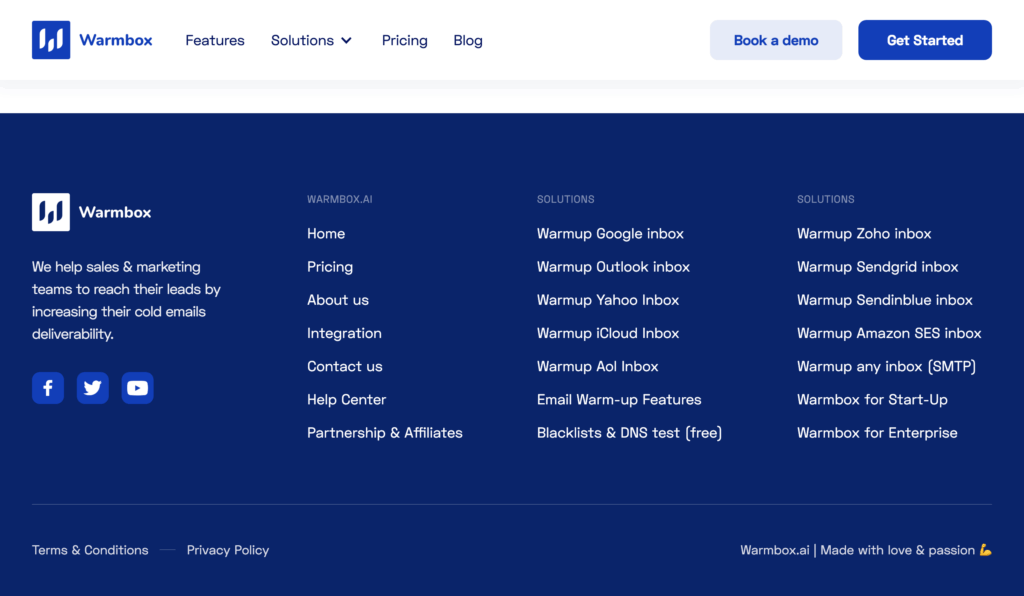
Task: Open Contact us footer link
Action: pos(345,367)
